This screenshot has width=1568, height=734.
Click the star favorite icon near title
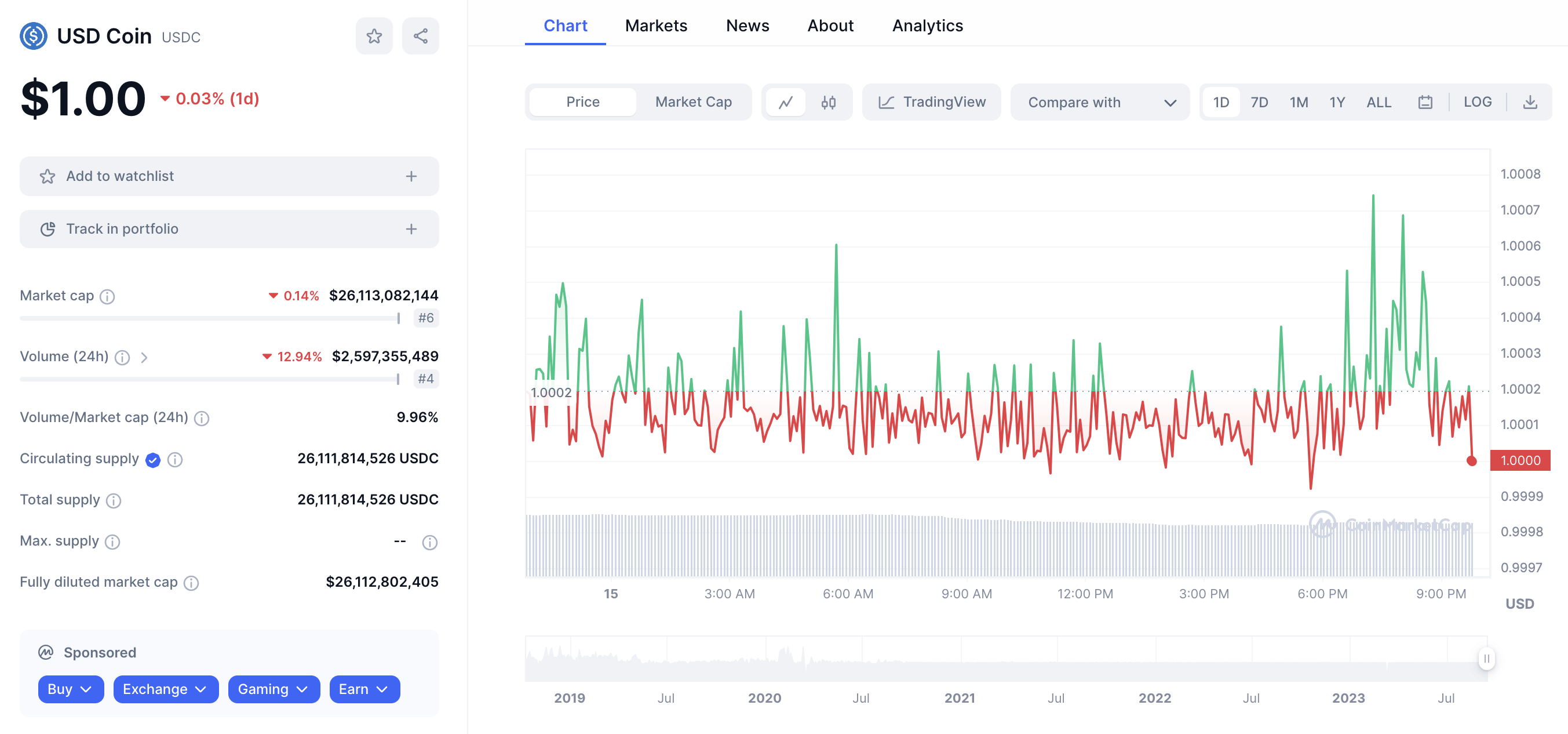pos(374,37)
